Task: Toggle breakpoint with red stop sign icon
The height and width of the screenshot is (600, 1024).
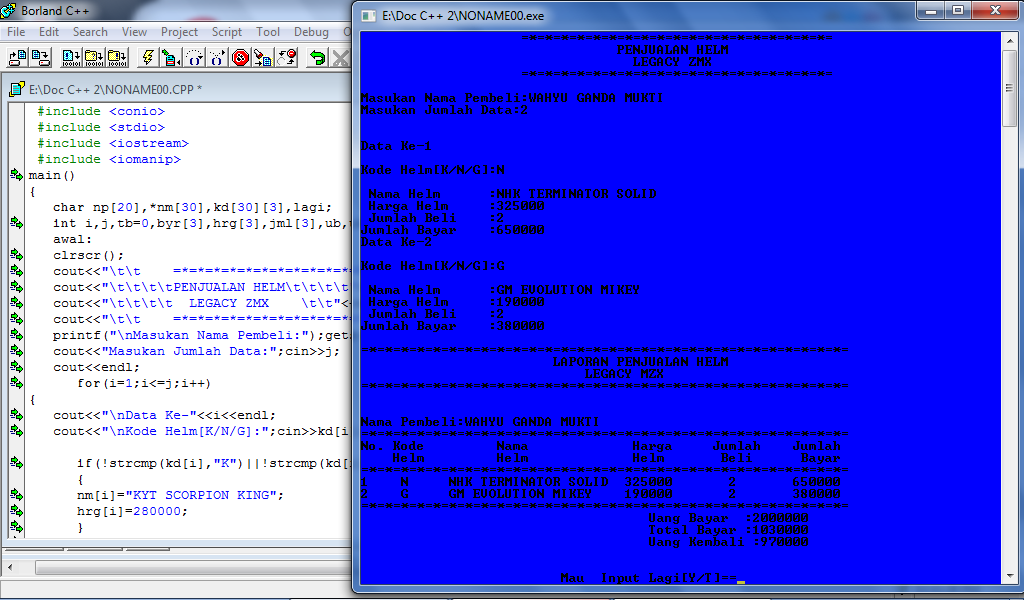Action: (x=240, y=57)
